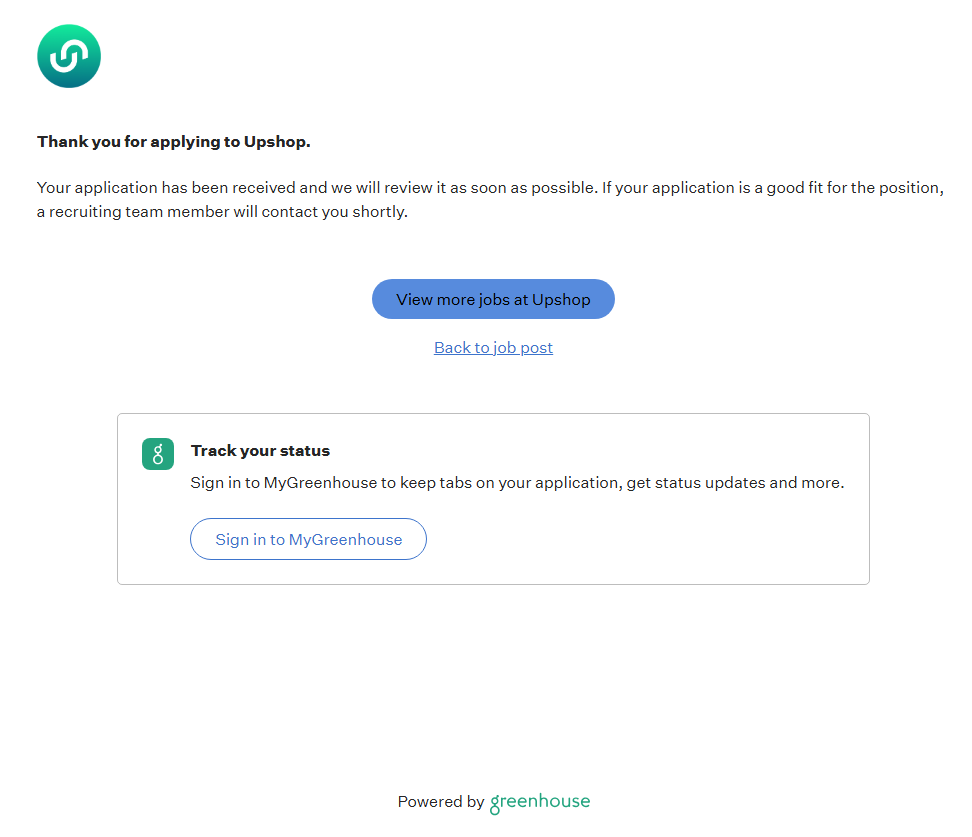Click the Upshop logo icon

click(x=69, y=56)
